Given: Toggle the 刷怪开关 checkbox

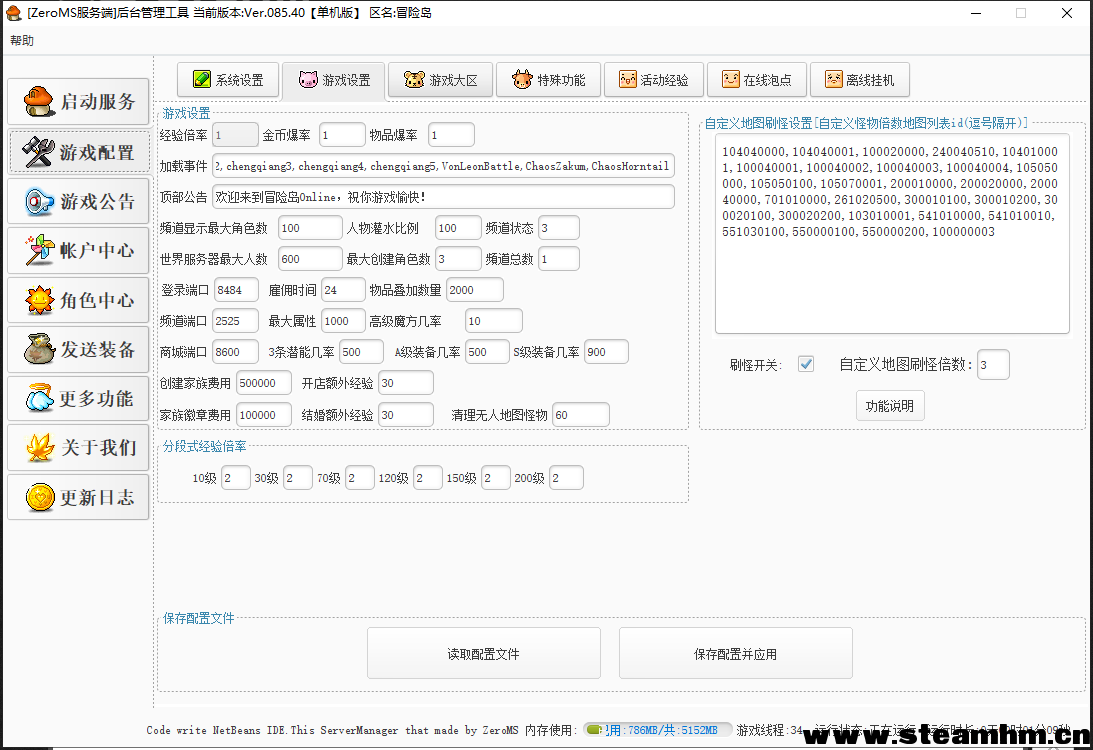Looking at the screenshot, I should click(x=806, y=364).
